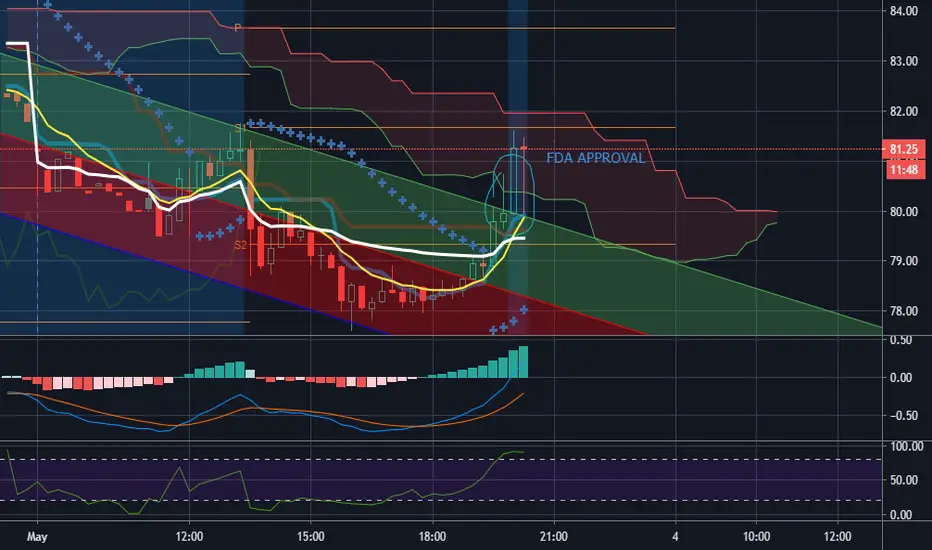Click the 15:00 time axis label

coord(310,537)
